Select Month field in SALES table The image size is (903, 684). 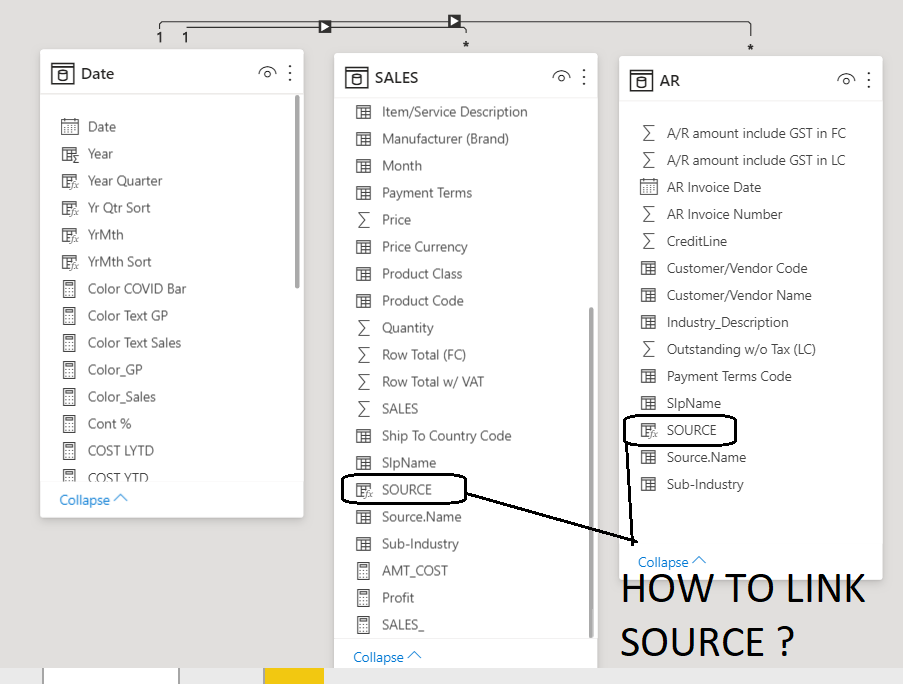[402, 166]
